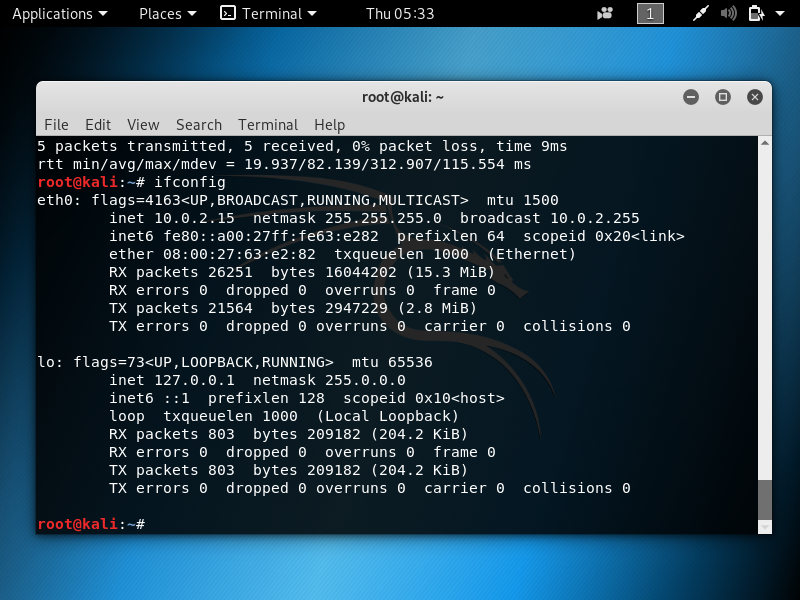Click the empty root@kali prompt at bottom

91,524
